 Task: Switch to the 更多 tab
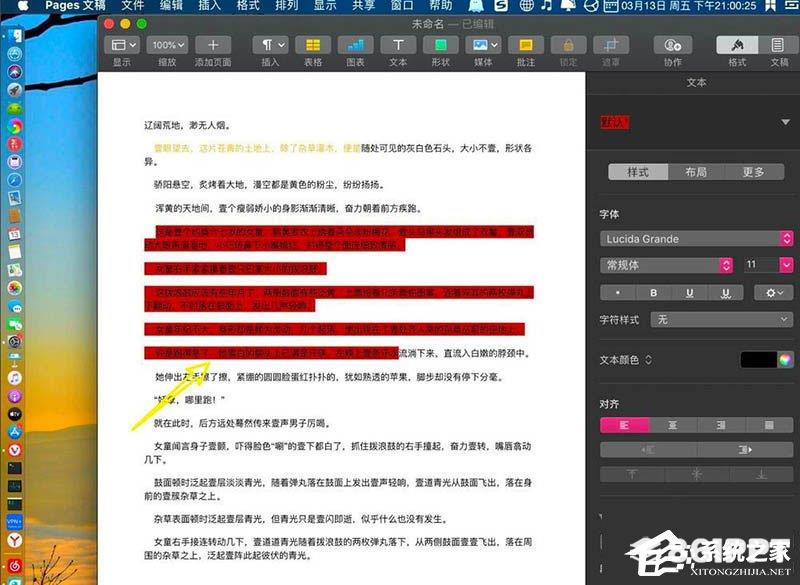click(754, 172)
